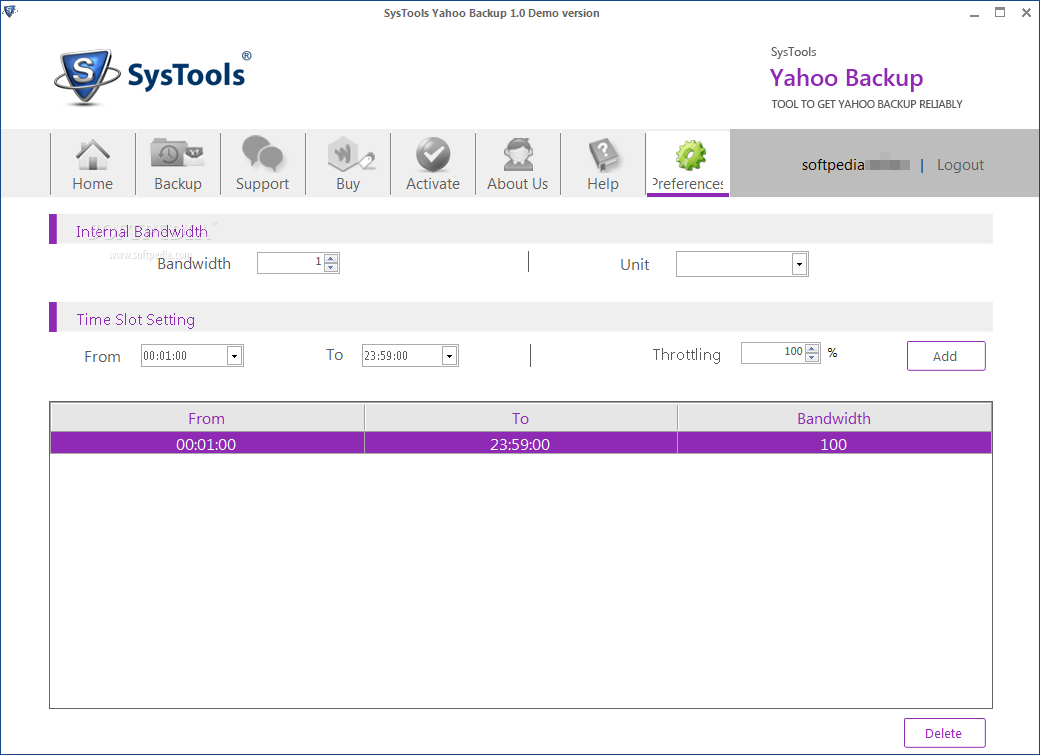
Task: Decrease the Throttling percentage
Action: click(812, 357)
